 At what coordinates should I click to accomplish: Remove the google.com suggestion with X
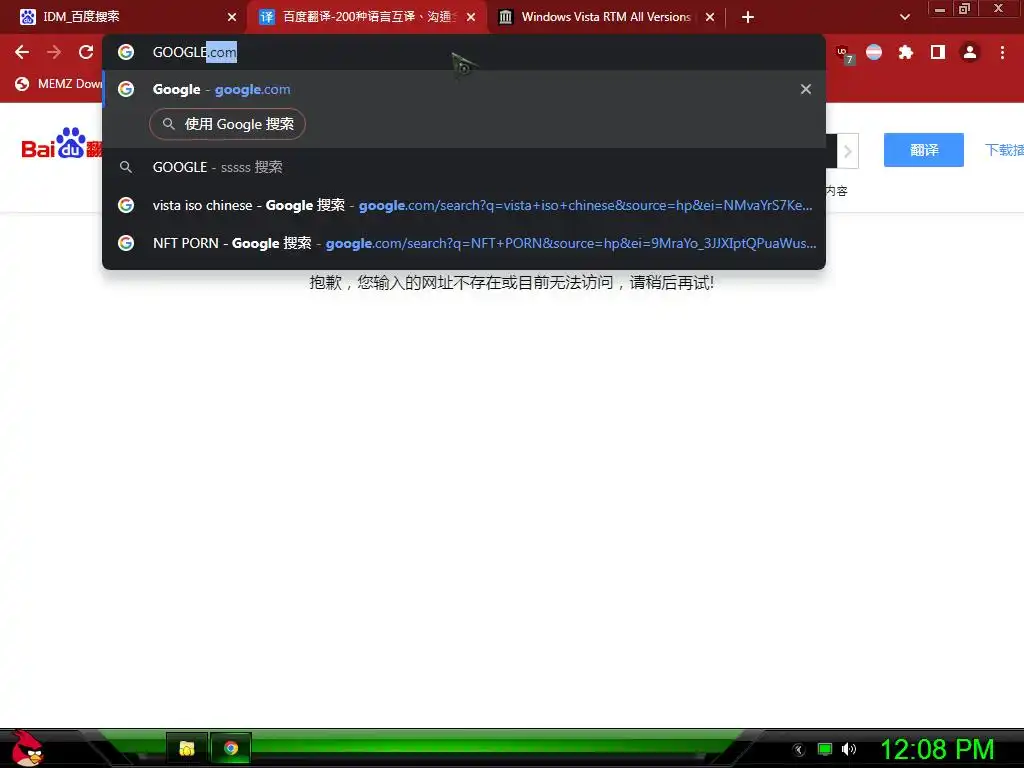[806, 89]
